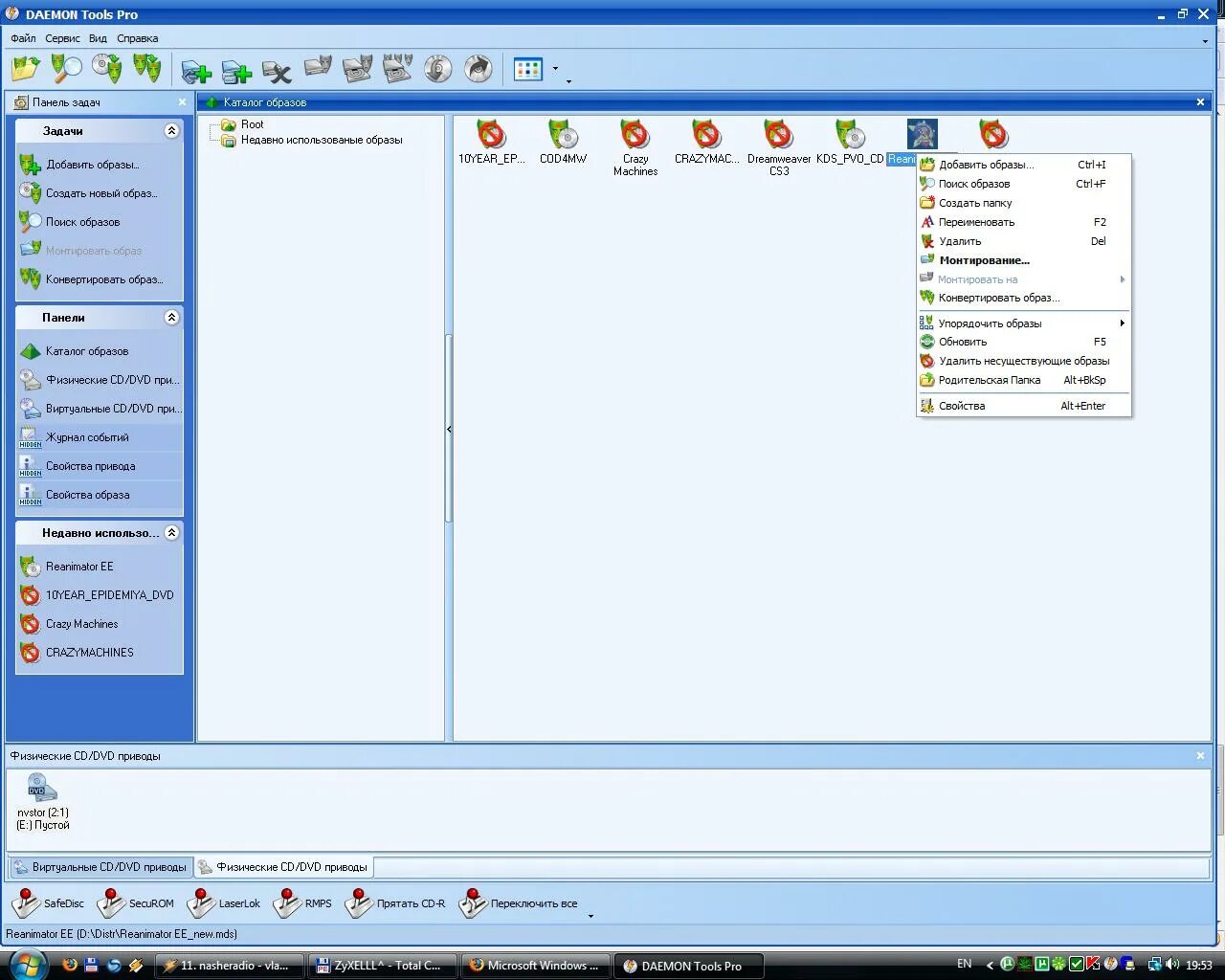This screenshot has height=980, width=1225.
Task: Click the Mount image toolbar icon
Action: coord(317,69)
